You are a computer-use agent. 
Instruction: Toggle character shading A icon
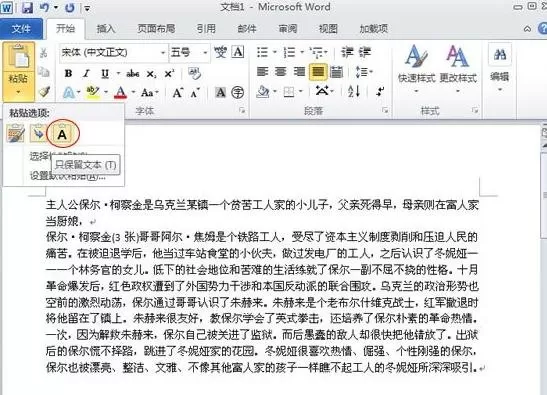220,92
